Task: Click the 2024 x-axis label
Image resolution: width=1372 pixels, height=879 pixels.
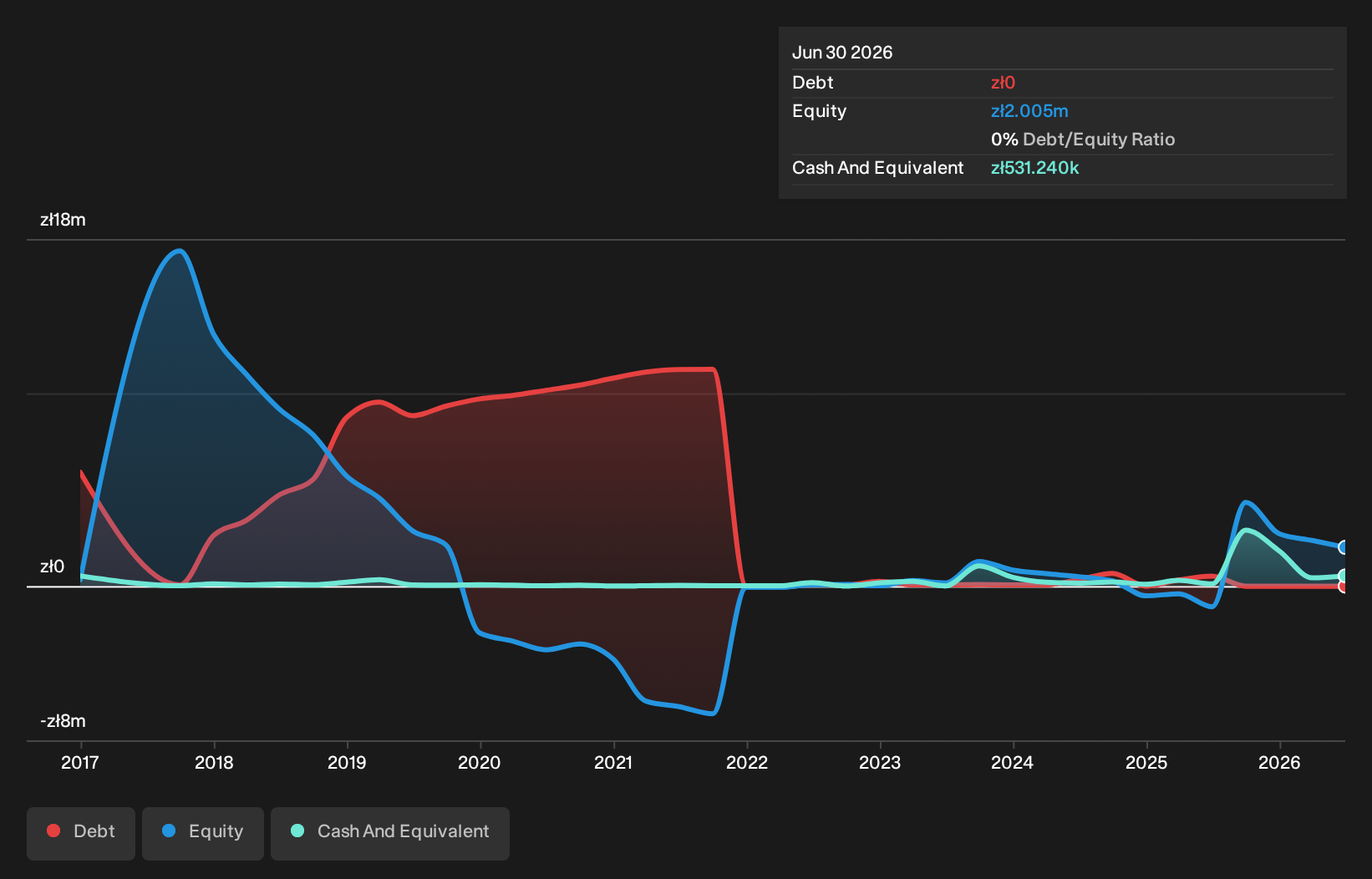Action: tap(1013, 762)
